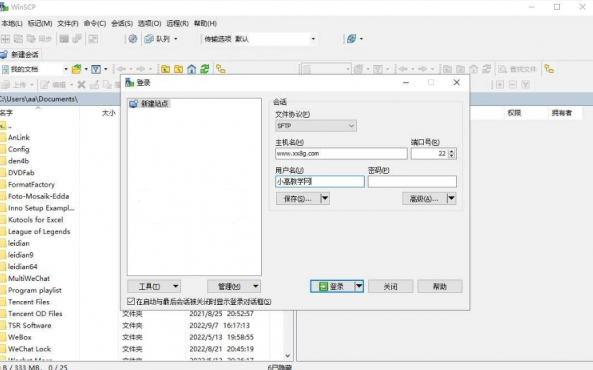Click the unselect files minus icon
The height and width of the screenshot is (370, 593).
pyautogui.click(x=512, y=84)
